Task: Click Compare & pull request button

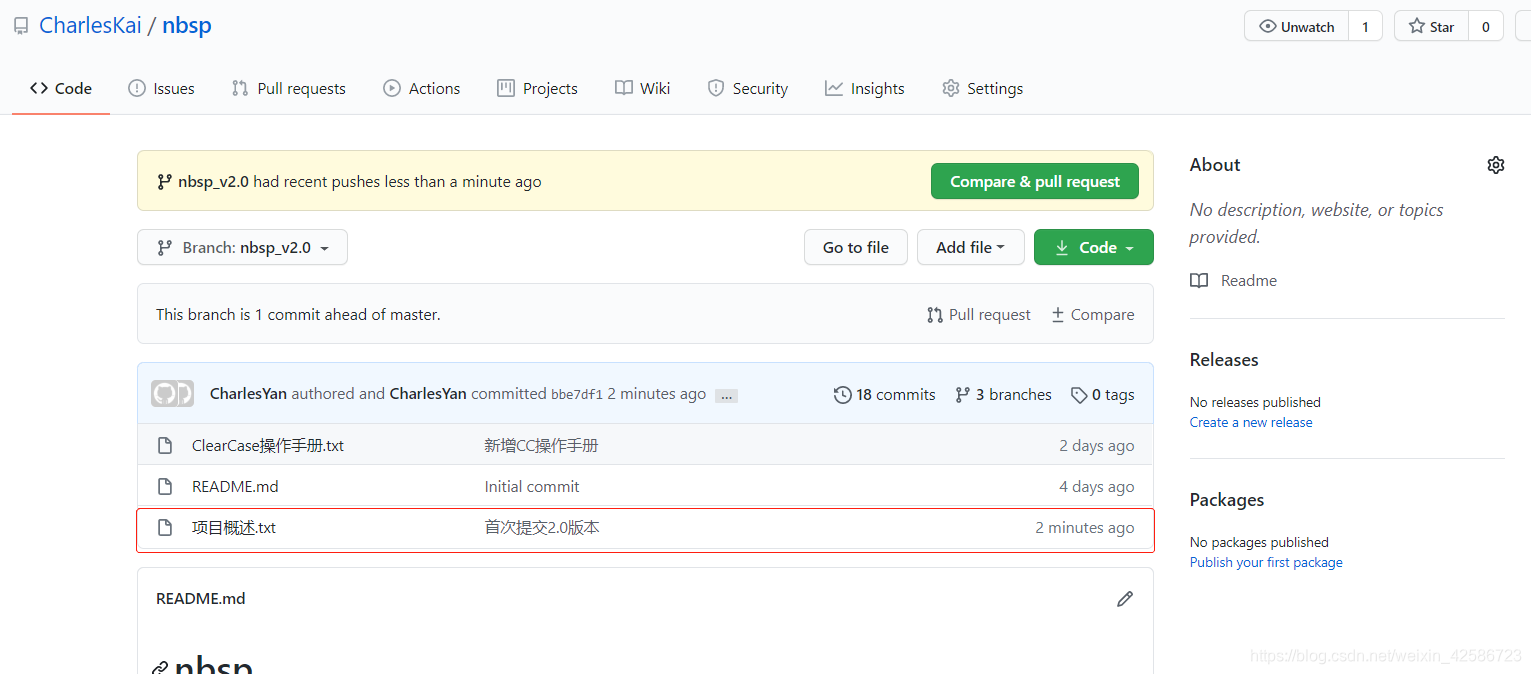Action: click(1035, 181)
